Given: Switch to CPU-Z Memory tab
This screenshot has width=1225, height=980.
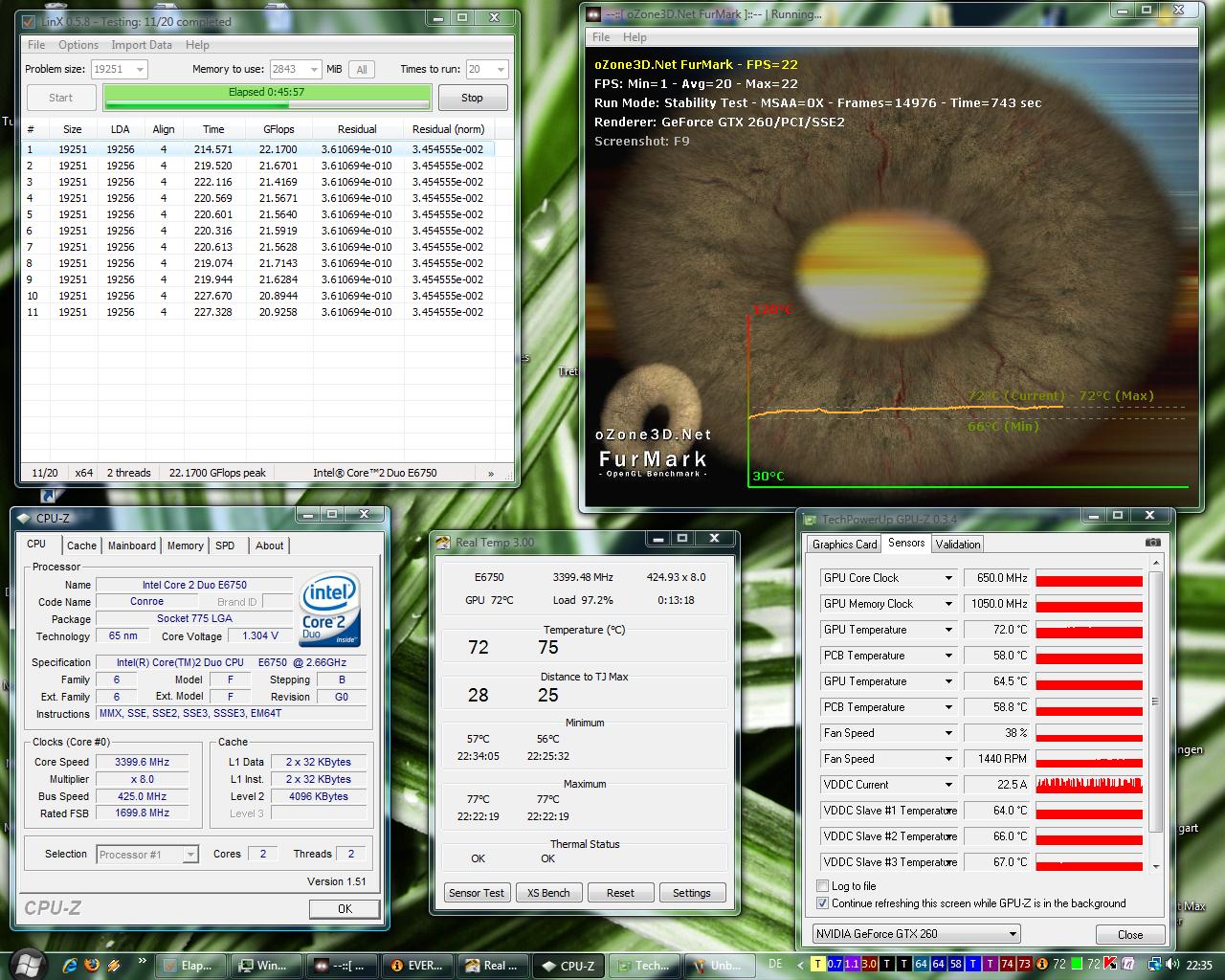Looking at the screenshot, I should (x=186, y=546).
